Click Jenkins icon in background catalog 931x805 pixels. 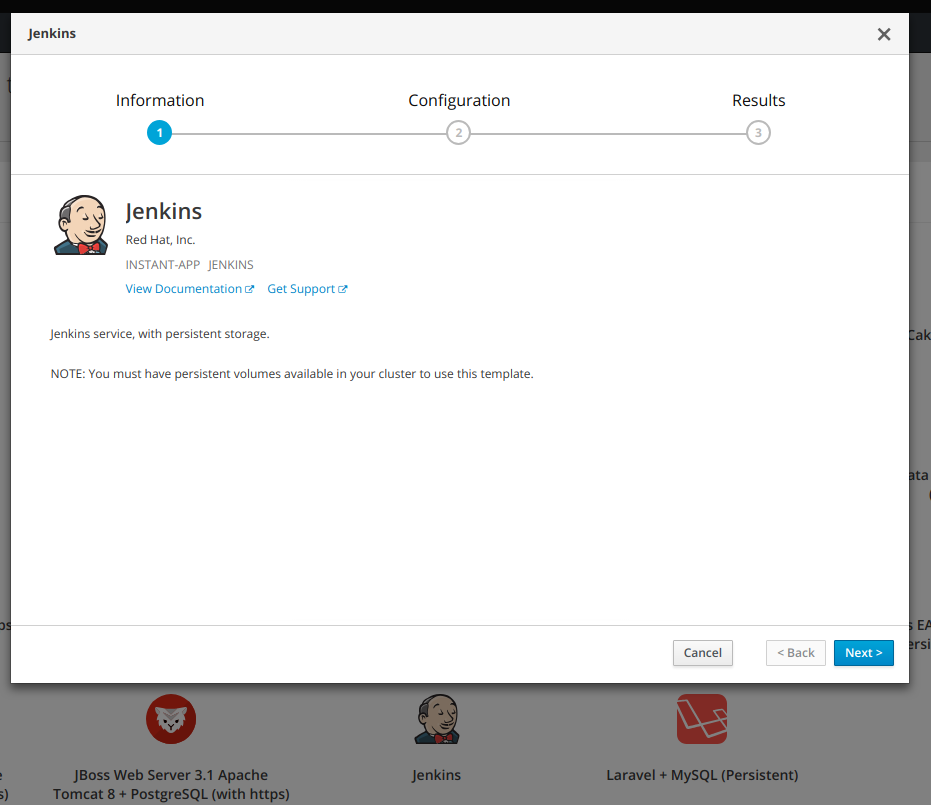pos(437,719)
